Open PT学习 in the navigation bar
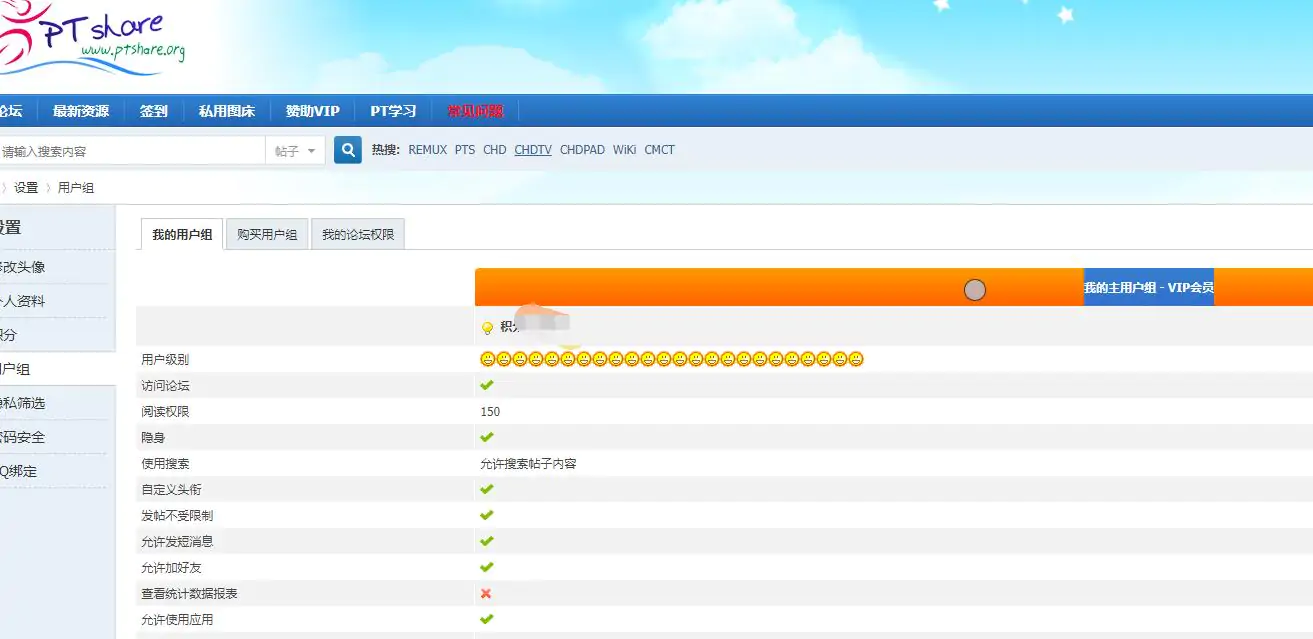Viewport: 1313px width, 639px height. [393, 111]
